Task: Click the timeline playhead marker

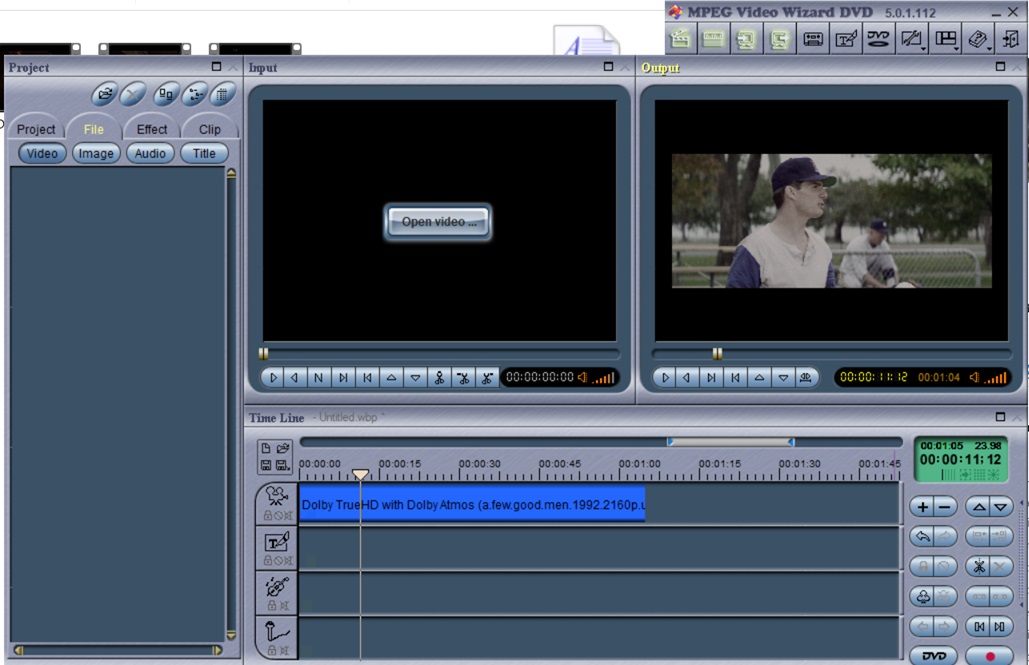Action: coord(360,474)
